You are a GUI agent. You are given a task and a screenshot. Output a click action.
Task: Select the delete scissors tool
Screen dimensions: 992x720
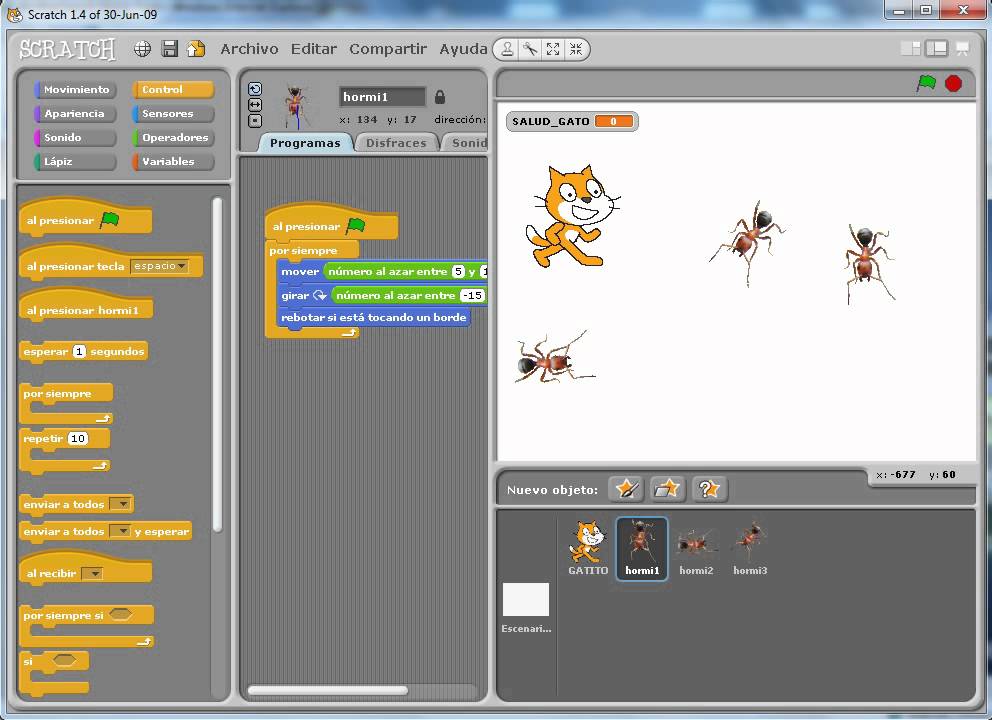pos(530,49)
